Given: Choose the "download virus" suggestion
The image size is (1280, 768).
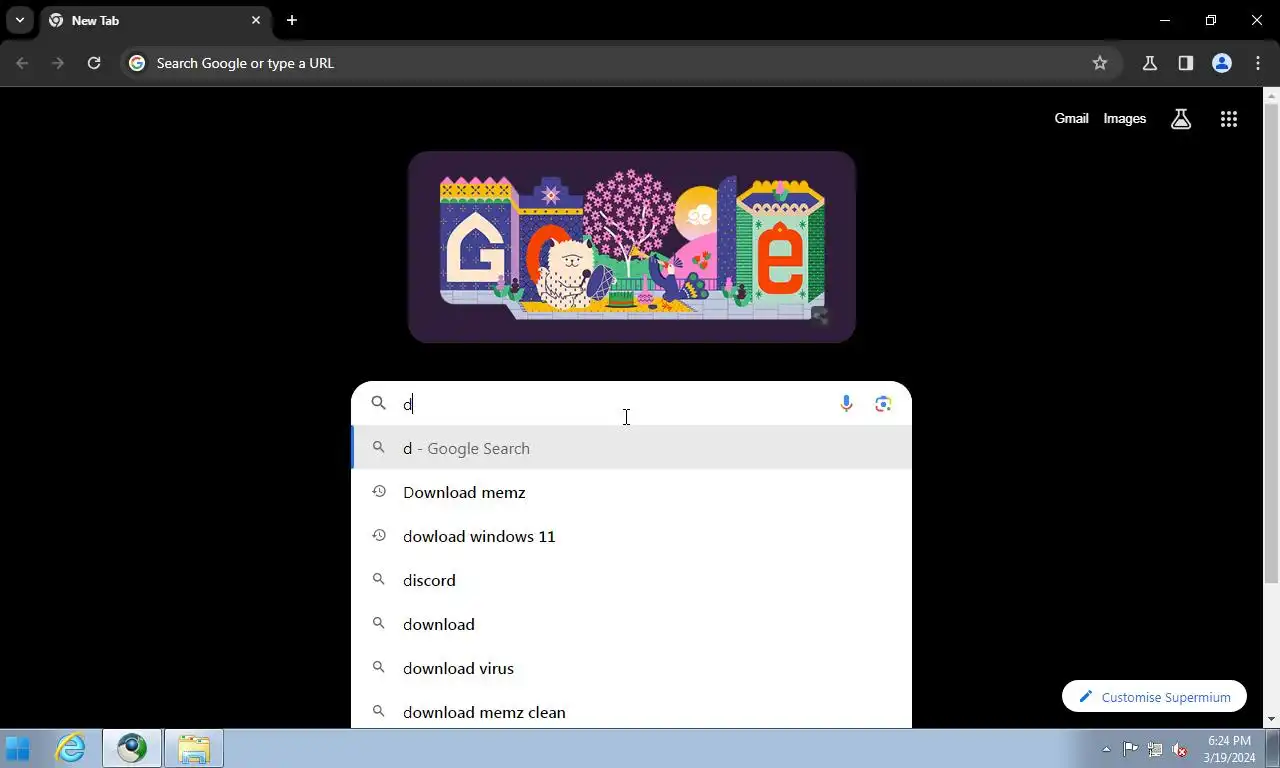Looking at the screenshot, I should click(632, 668).
